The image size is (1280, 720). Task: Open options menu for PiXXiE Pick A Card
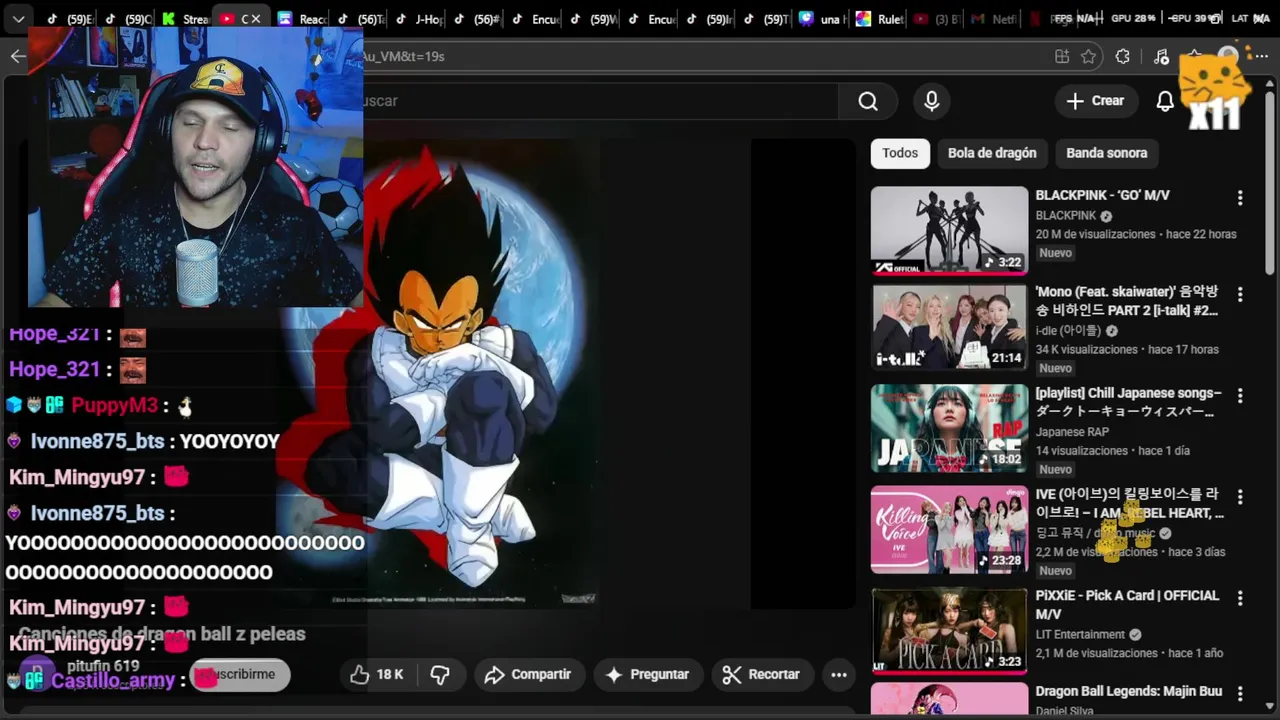point(1240,598)
